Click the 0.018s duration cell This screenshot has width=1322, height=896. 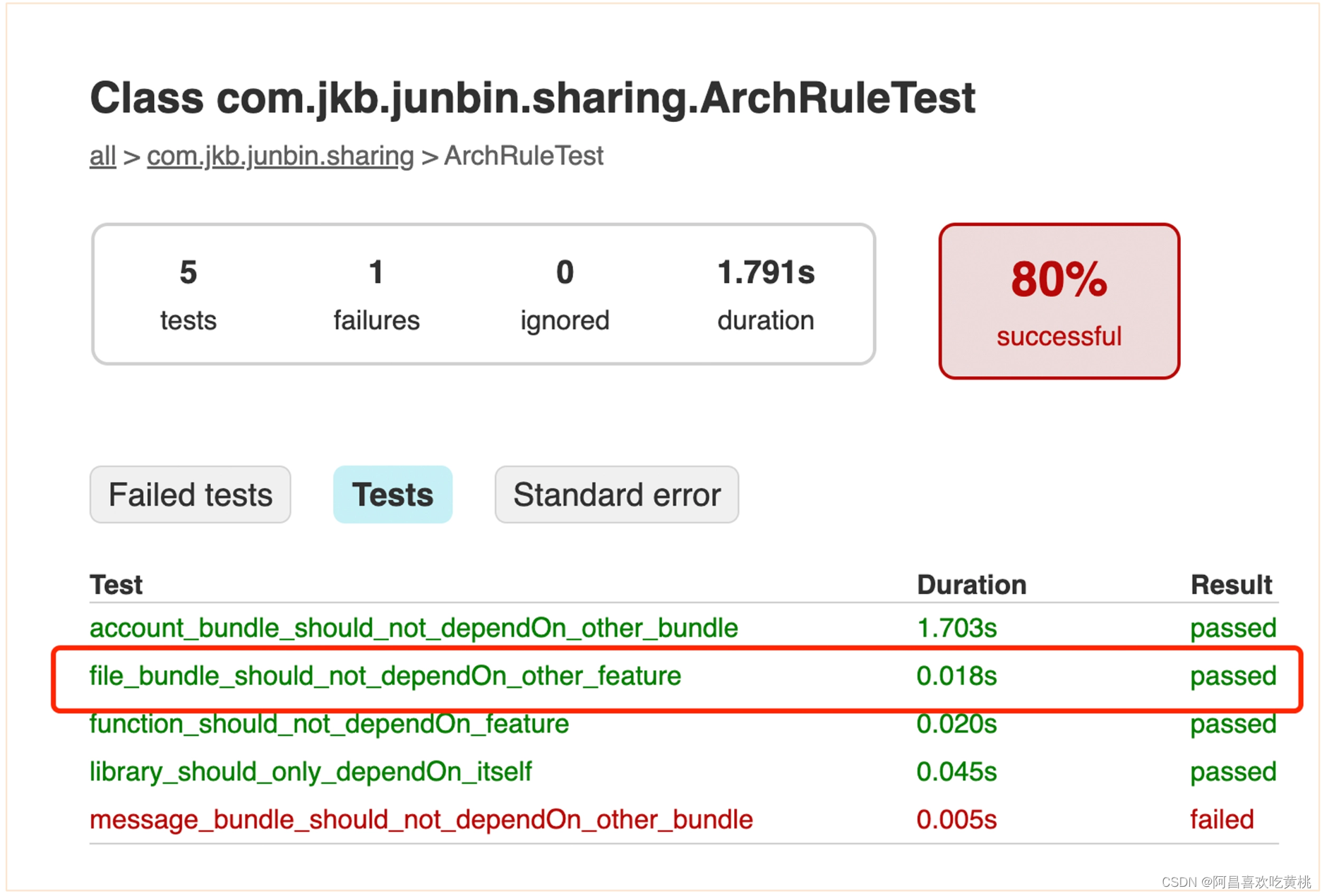956,676
